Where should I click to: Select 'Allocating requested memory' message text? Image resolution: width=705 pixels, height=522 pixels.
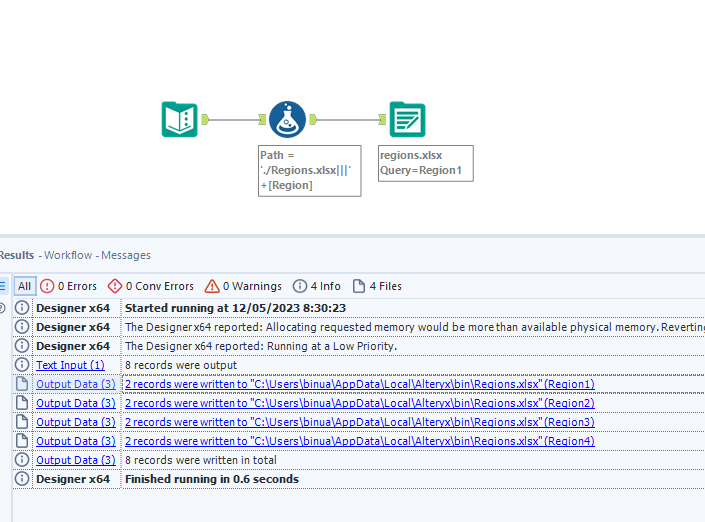click(415, 327)
